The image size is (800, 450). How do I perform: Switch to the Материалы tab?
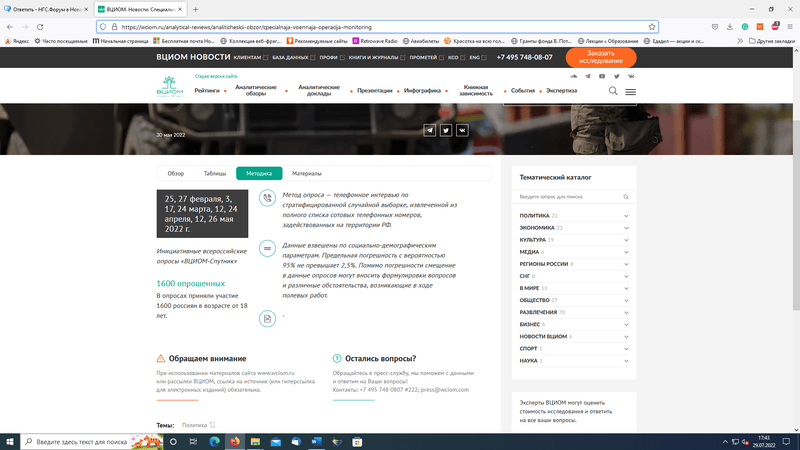coord(307,173)
